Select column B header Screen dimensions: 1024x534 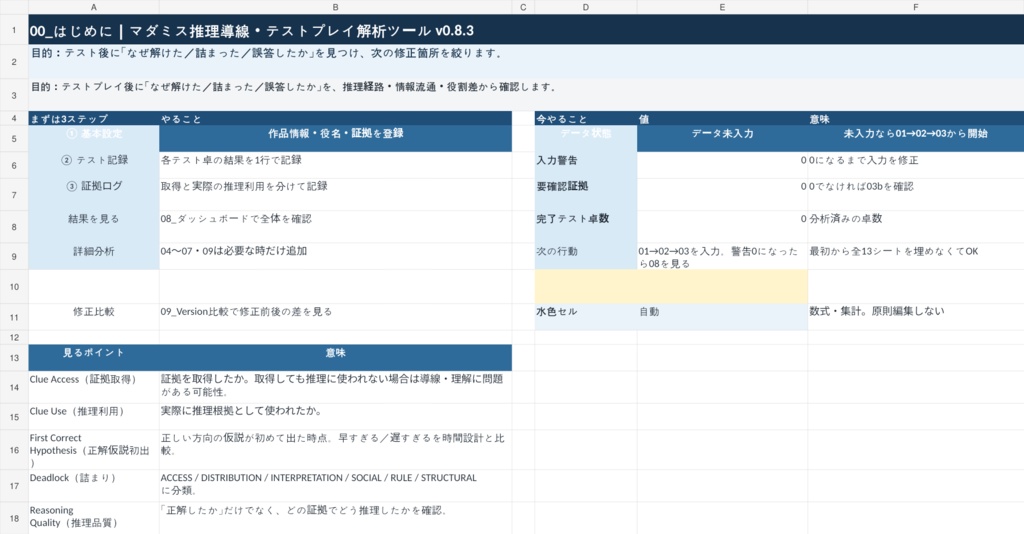tap(335, 7)
